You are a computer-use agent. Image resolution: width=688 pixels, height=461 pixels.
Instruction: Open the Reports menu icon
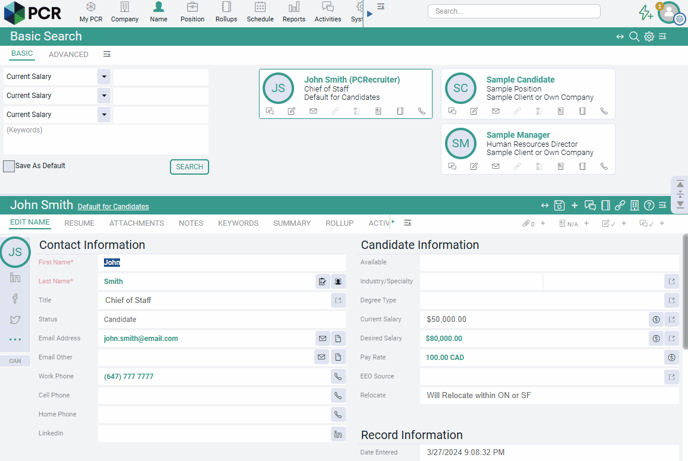(293, 8)
